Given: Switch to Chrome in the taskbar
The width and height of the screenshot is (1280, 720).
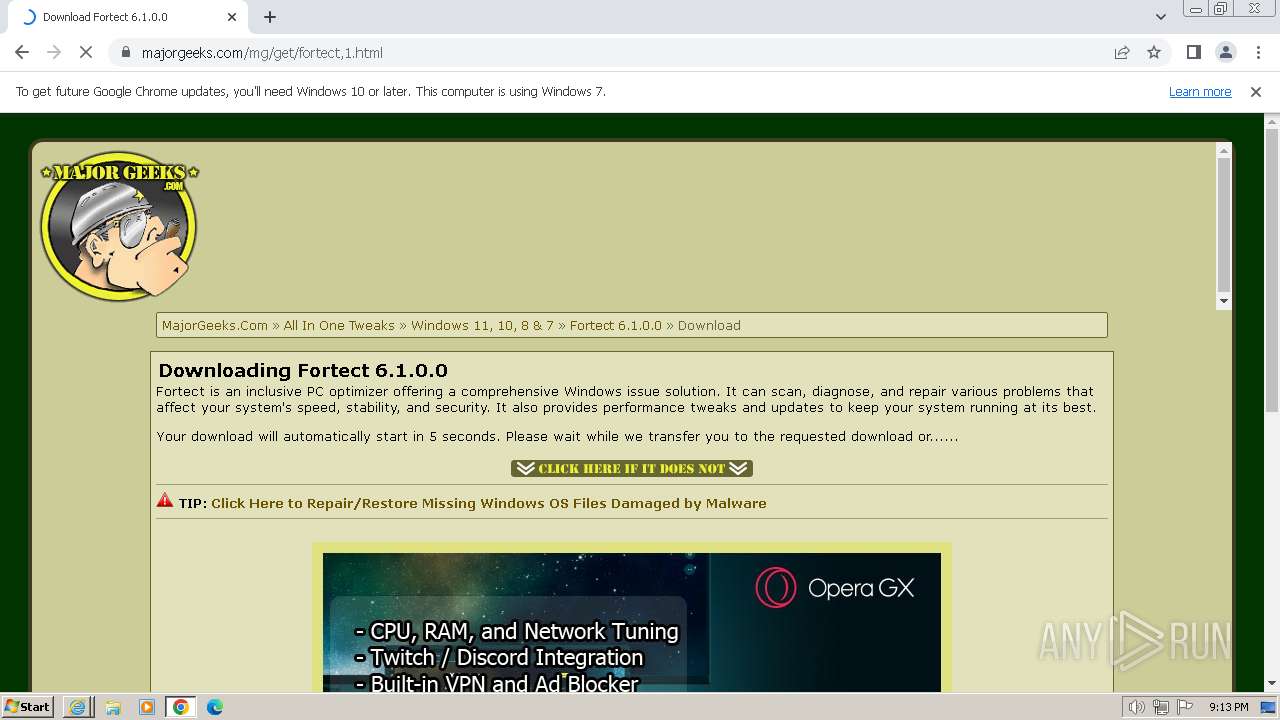Looking at the screenshot, I should click(x=181, y=707).
